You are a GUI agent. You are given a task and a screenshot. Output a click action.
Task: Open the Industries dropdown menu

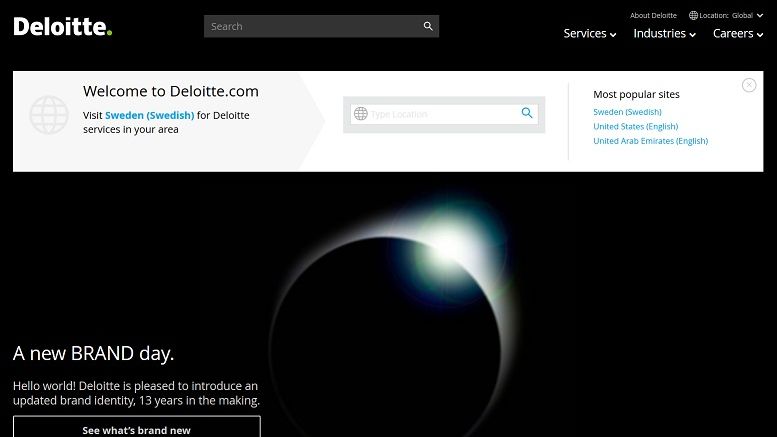coord(665,34)
